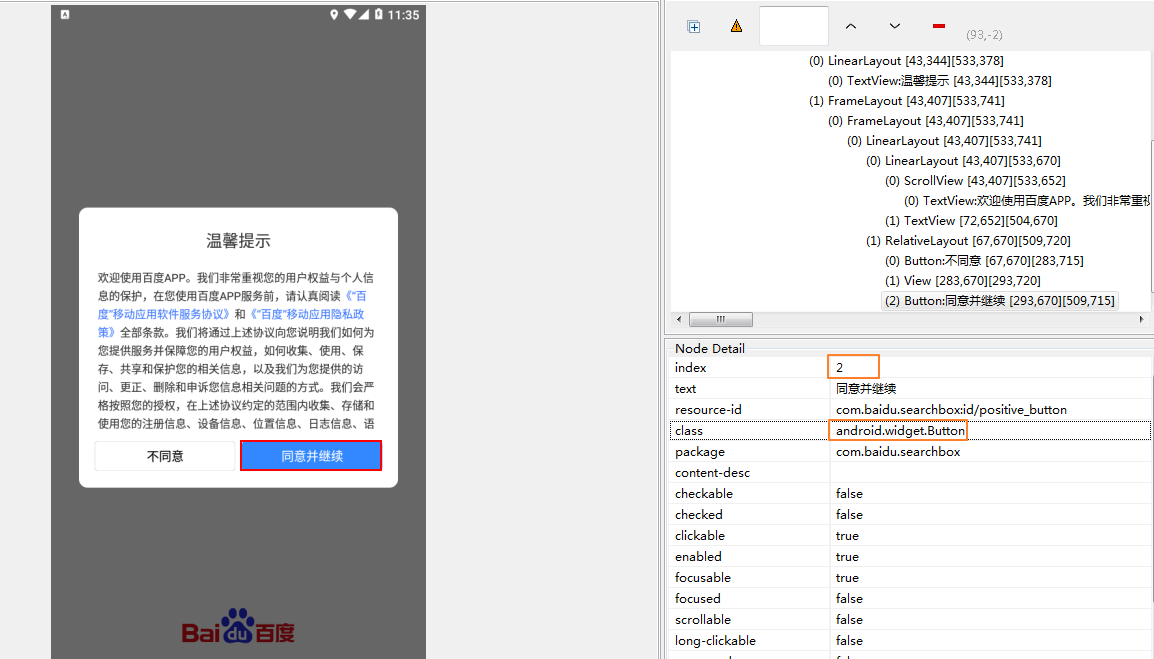The image size is (1154, 659).
Task: Click the long-clickable row false value
Action: [x=849, y=641]
